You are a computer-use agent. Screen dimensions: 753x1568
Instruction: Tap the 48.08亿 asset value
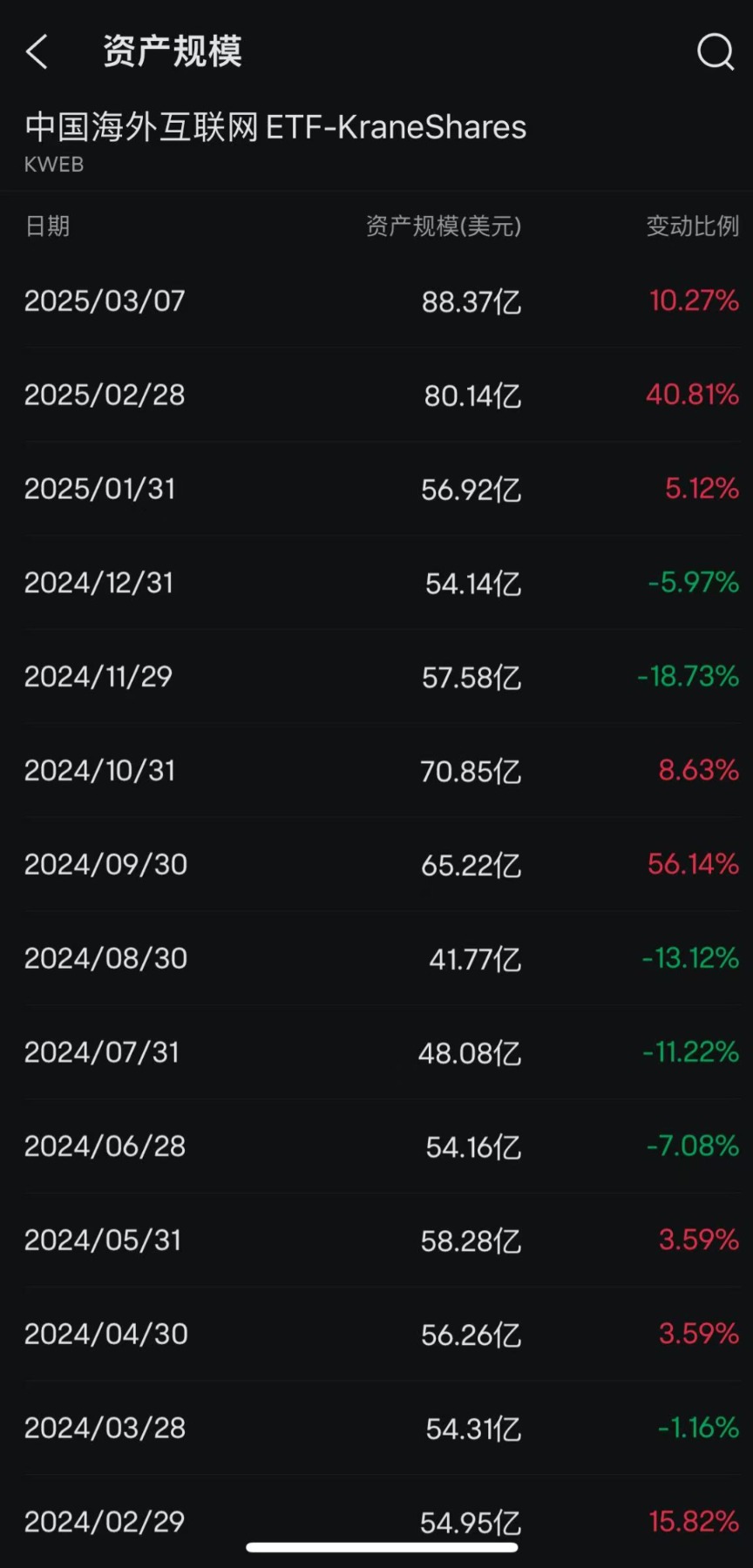point(470,1053)
